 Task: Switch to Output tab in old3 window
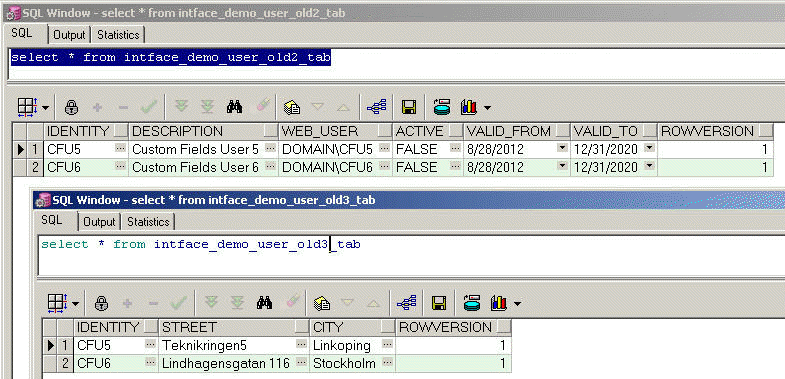[x=99, y=222]
